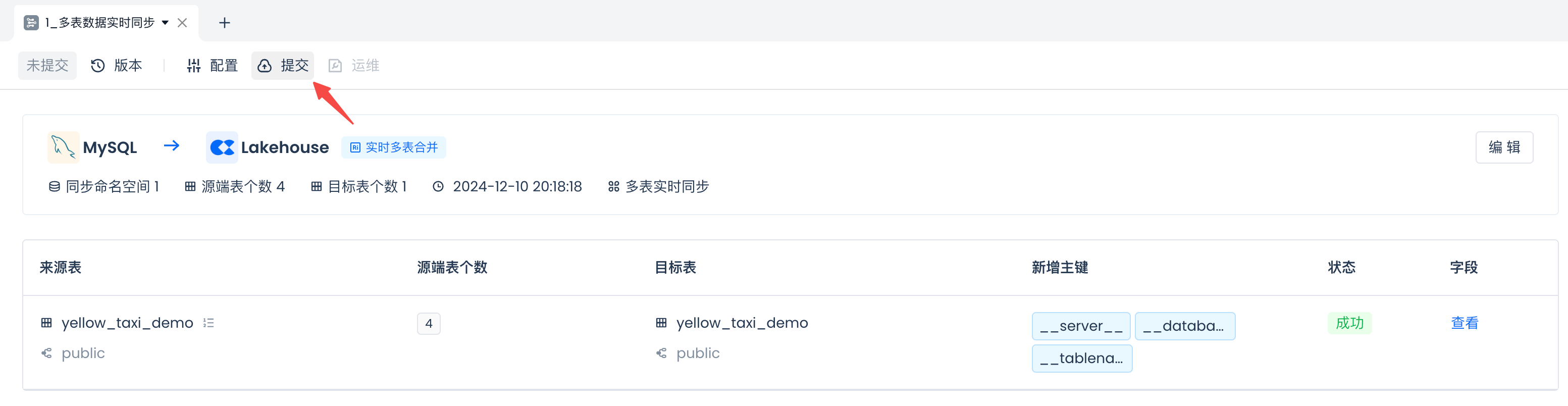Click the 实时多表合并 tag
This screenshot has height=406, width=1568.
tap(394, 147)
